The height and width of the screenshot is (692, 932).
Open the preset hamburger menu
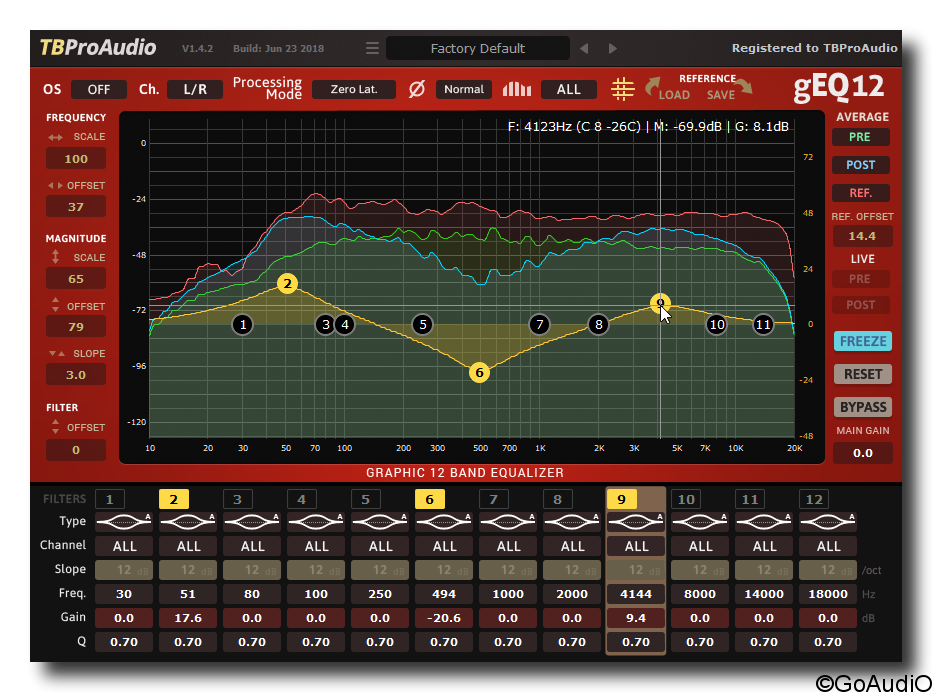[x=371, y=47]
